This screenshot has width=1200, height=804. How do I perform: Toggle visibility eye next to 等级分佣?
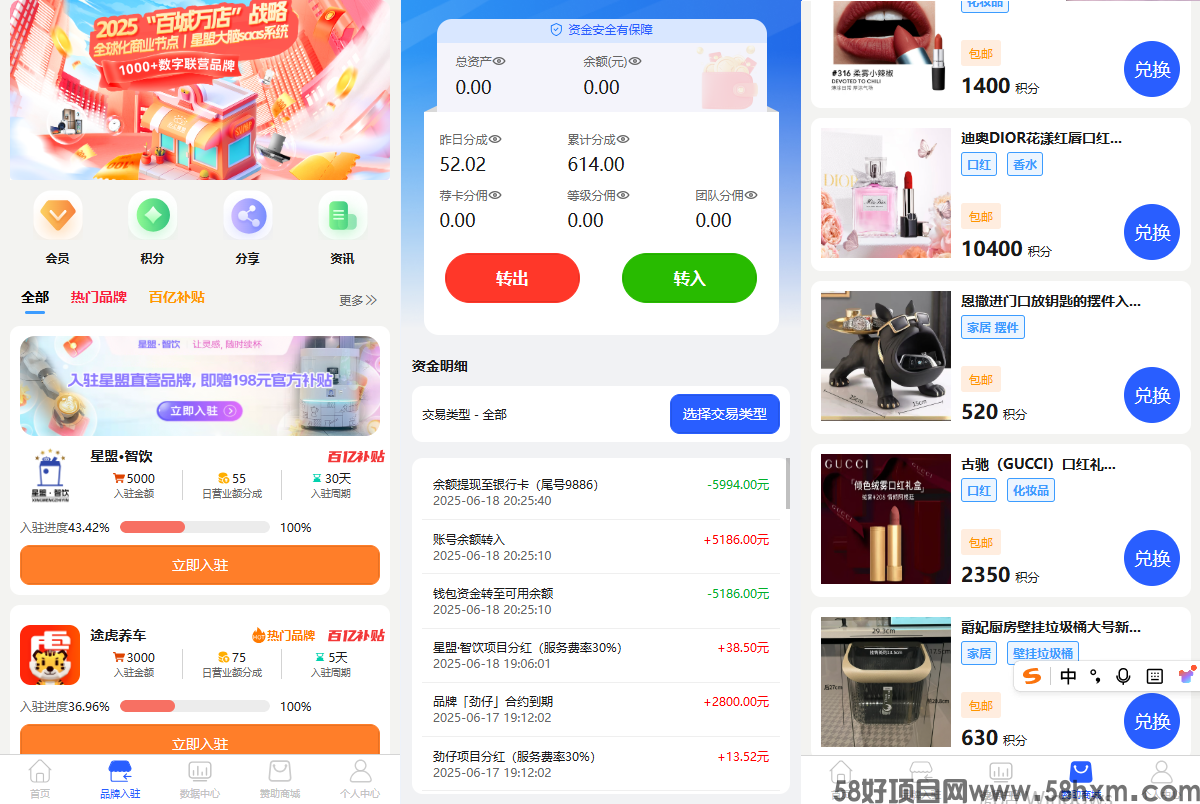point(623,195)
